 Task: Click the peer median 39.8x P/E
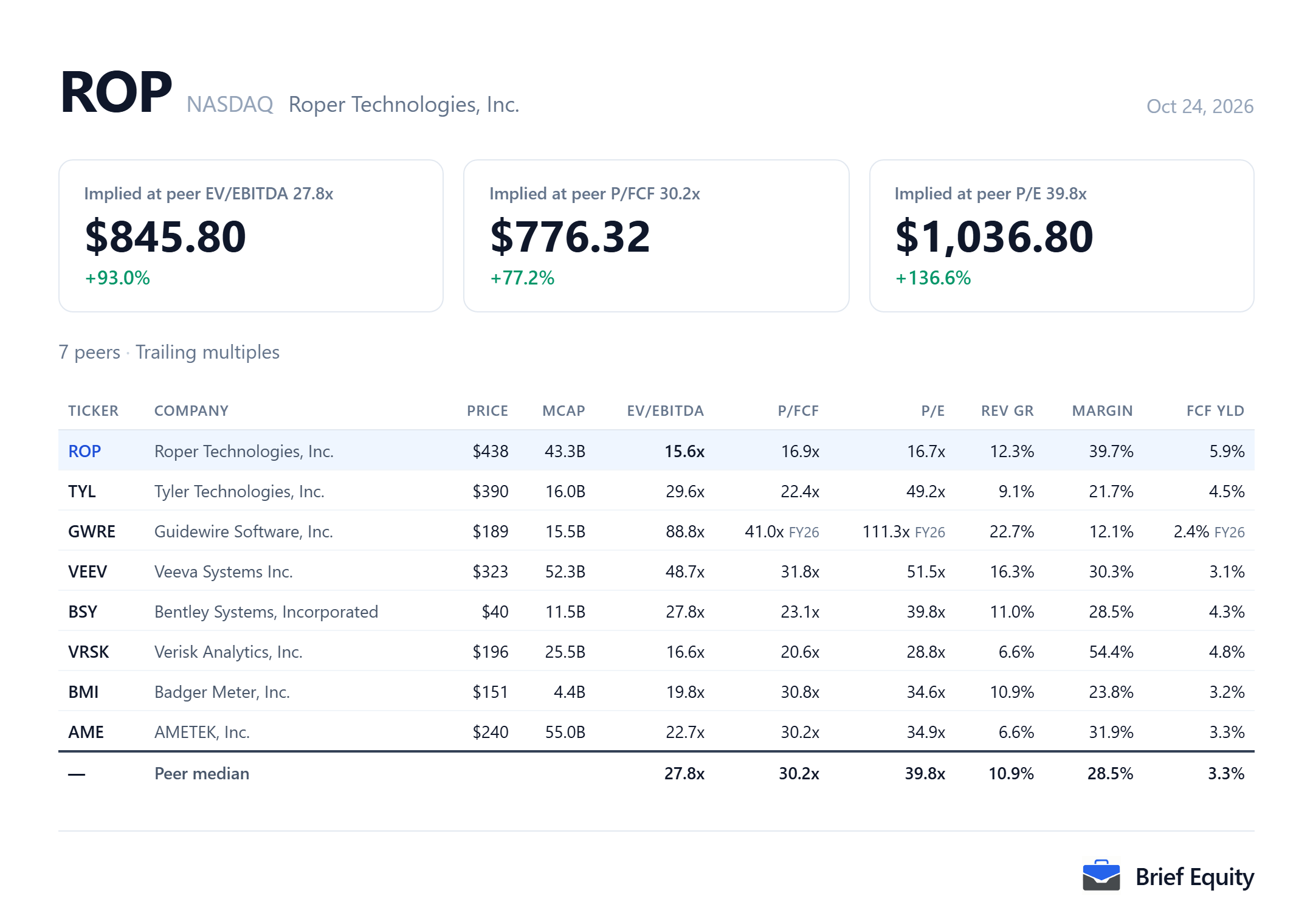[925, 773]
